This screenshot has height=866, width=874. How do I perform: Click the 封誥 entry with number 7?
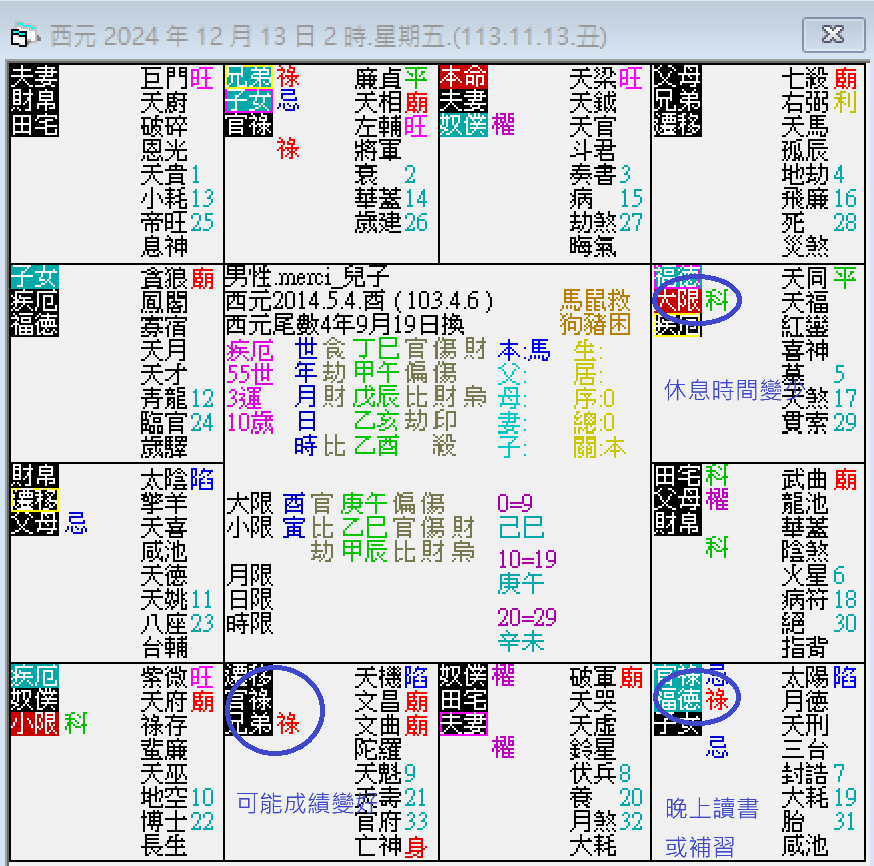(x=813, y=773)
